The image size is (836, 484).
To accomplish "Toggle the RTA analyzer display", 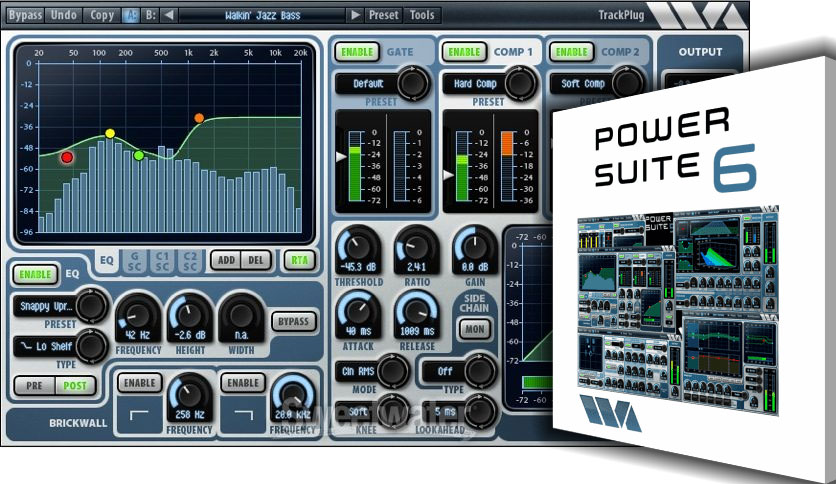I will (299, 260).
